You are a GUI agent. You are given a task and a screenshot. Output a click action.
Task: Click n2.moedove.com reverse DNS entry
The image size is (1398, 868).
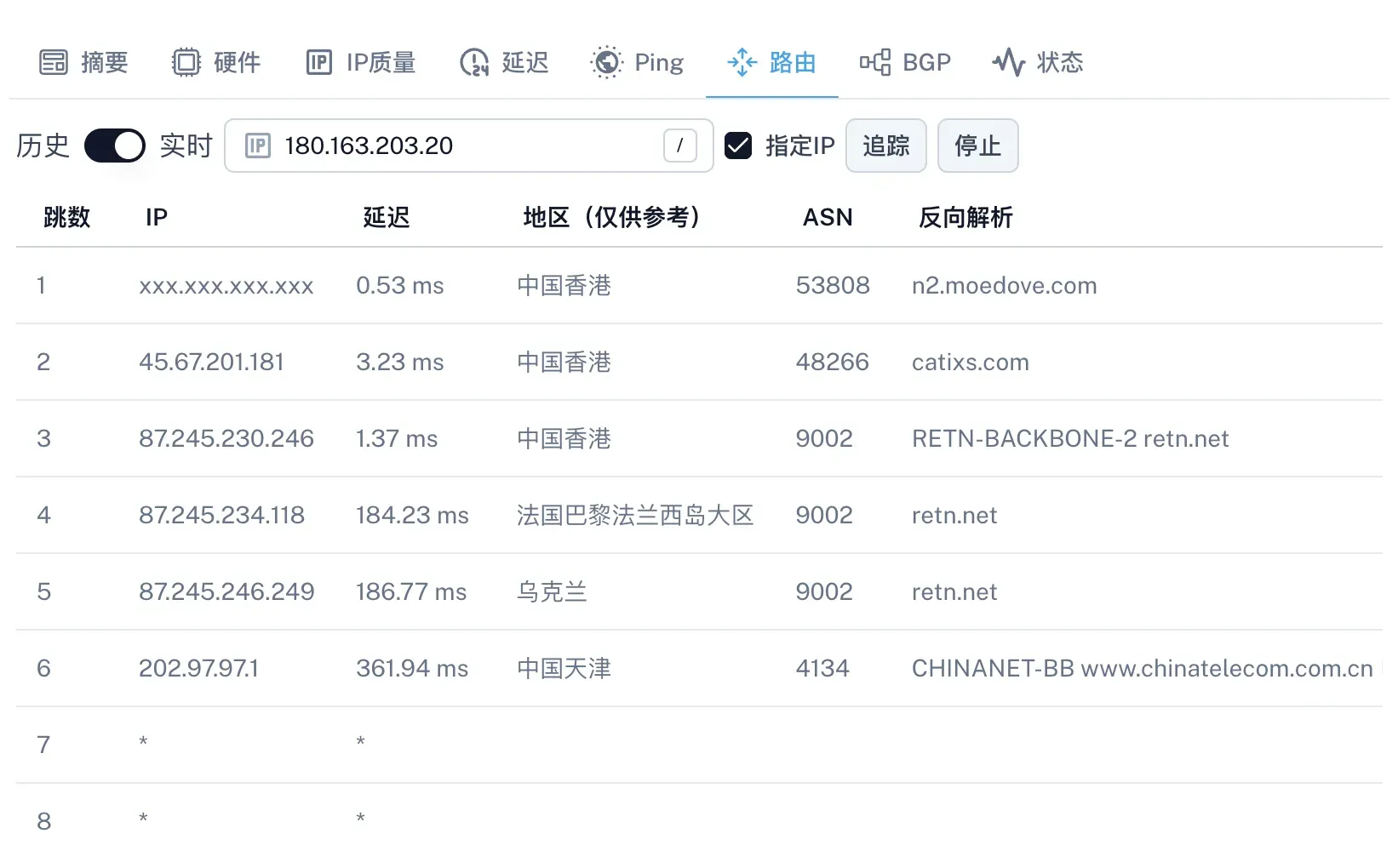coord(1004,285)
